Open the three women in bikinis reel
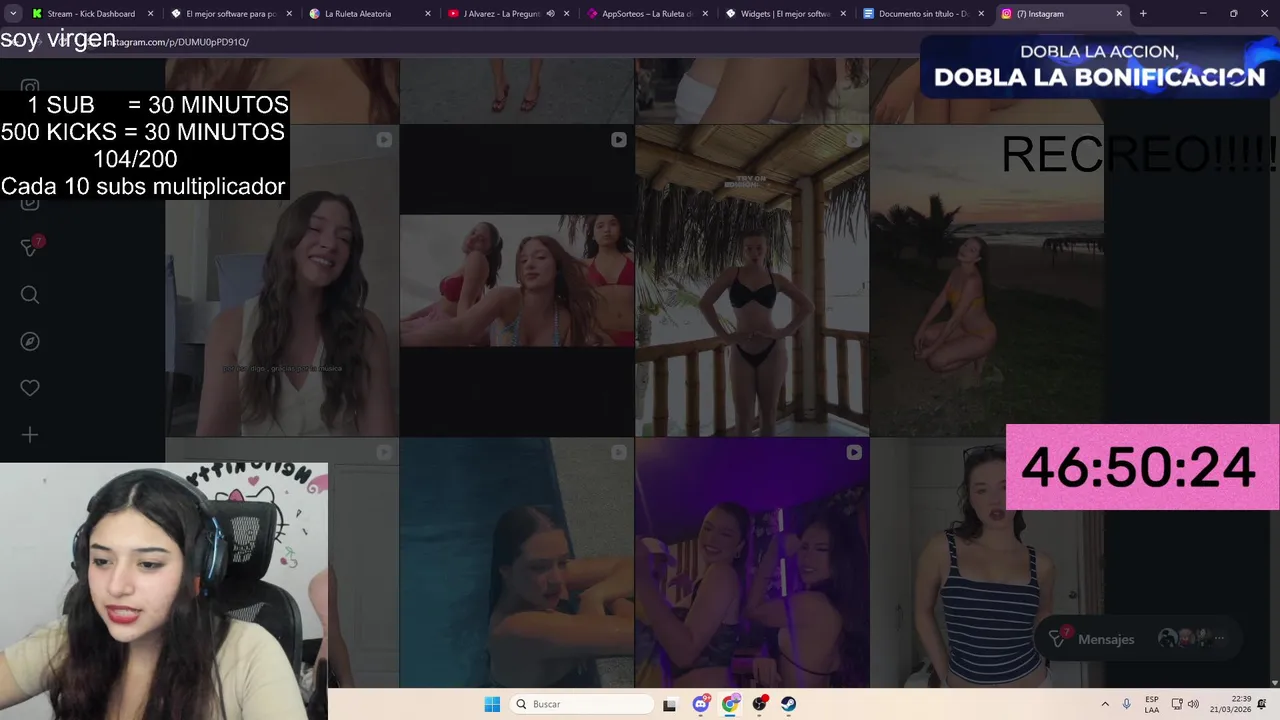 click(517, 281)
